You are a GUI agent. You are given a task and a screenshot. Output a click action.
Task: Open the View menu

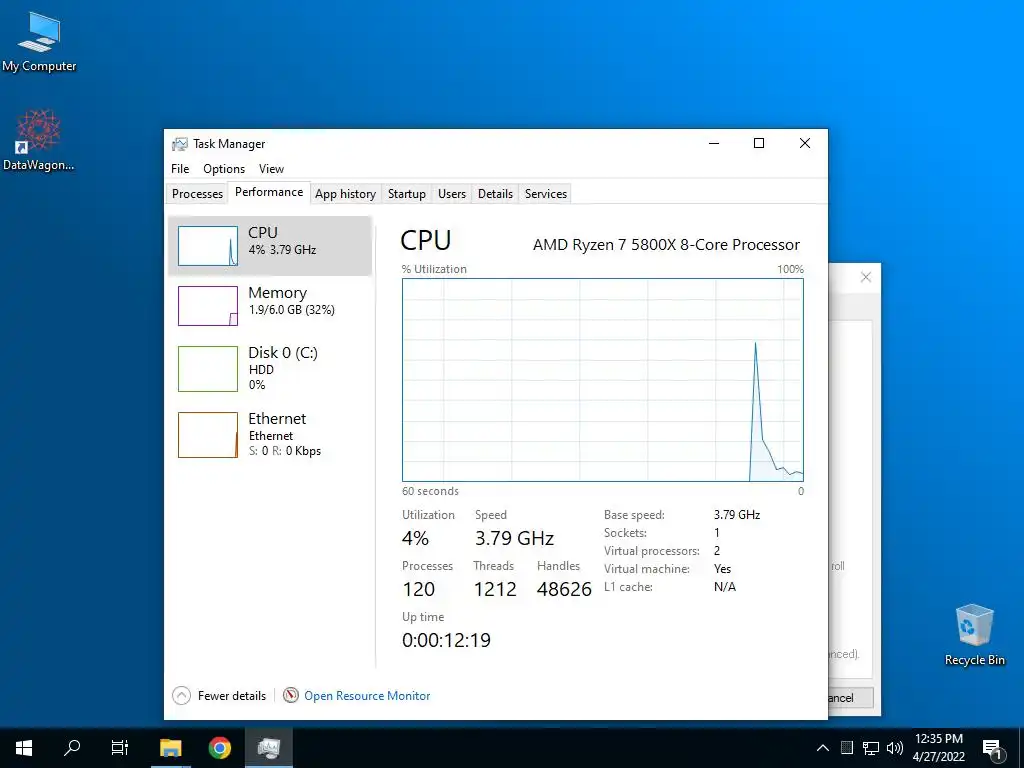(271, 168)
